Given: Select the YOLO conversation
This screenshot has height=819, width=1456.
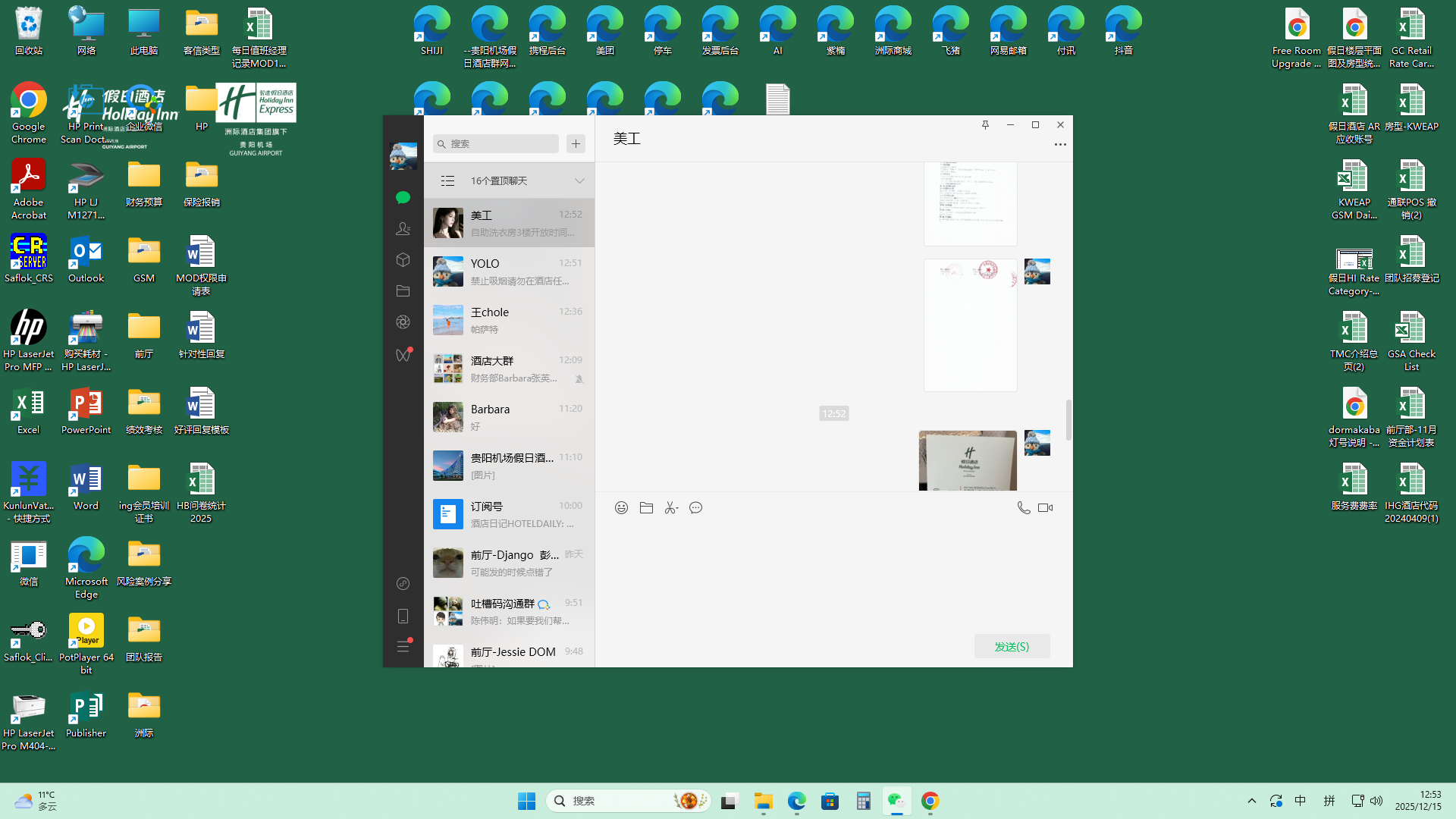Looking at the screenshot, I should coord(509,271).
